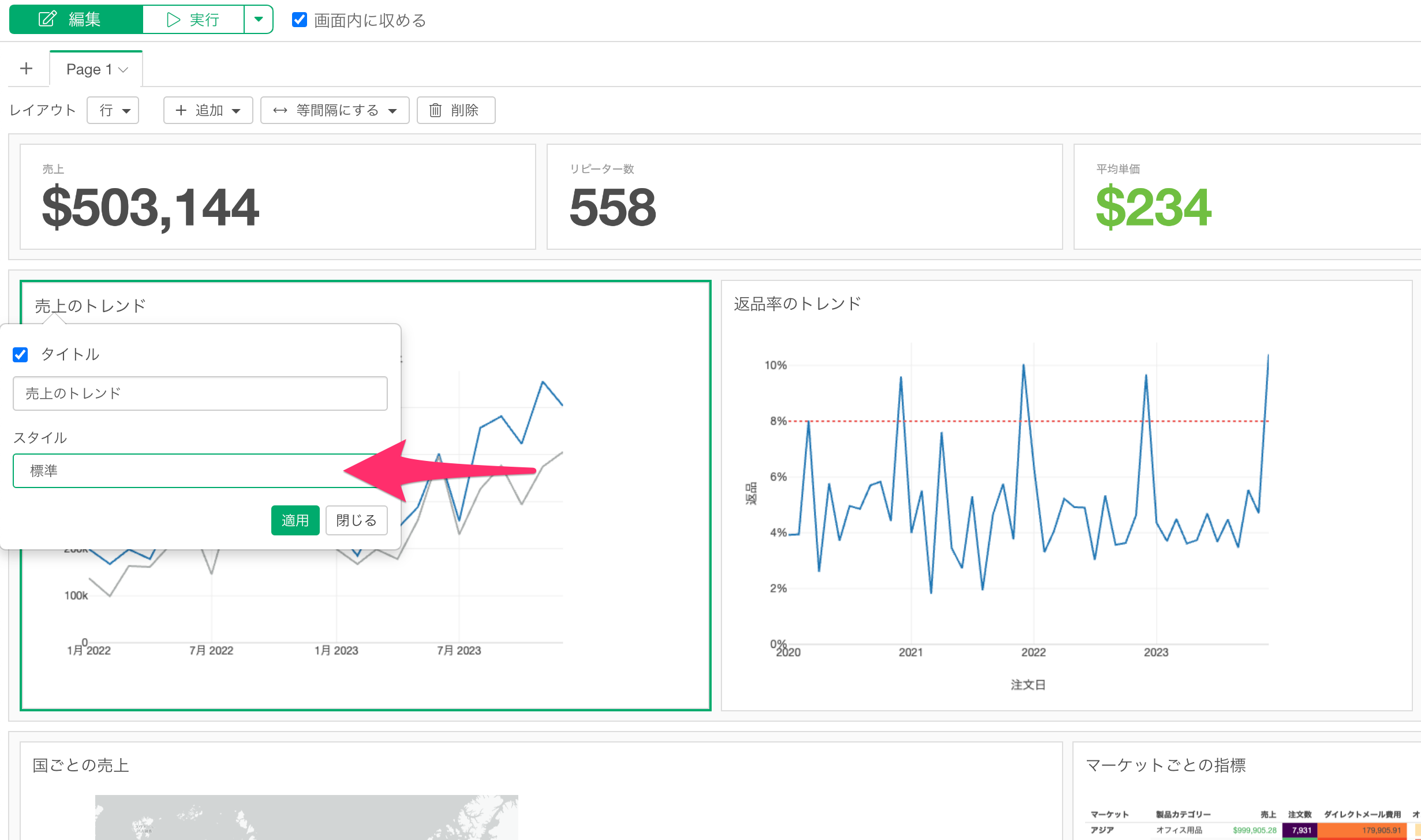The width and height of the screenshot is (1421, 840).
Task: Click the plus icon on 追加 button
Action: tap(181, 110)
